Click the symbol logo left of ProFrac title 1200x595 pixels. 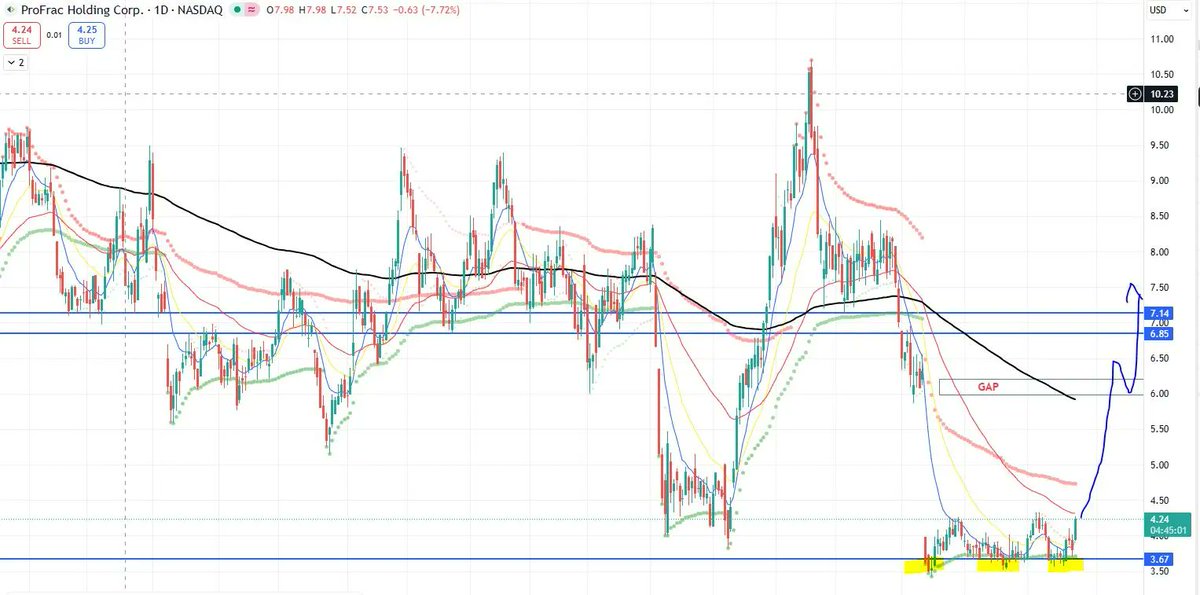pyautogui.click(x=10, y=10)
